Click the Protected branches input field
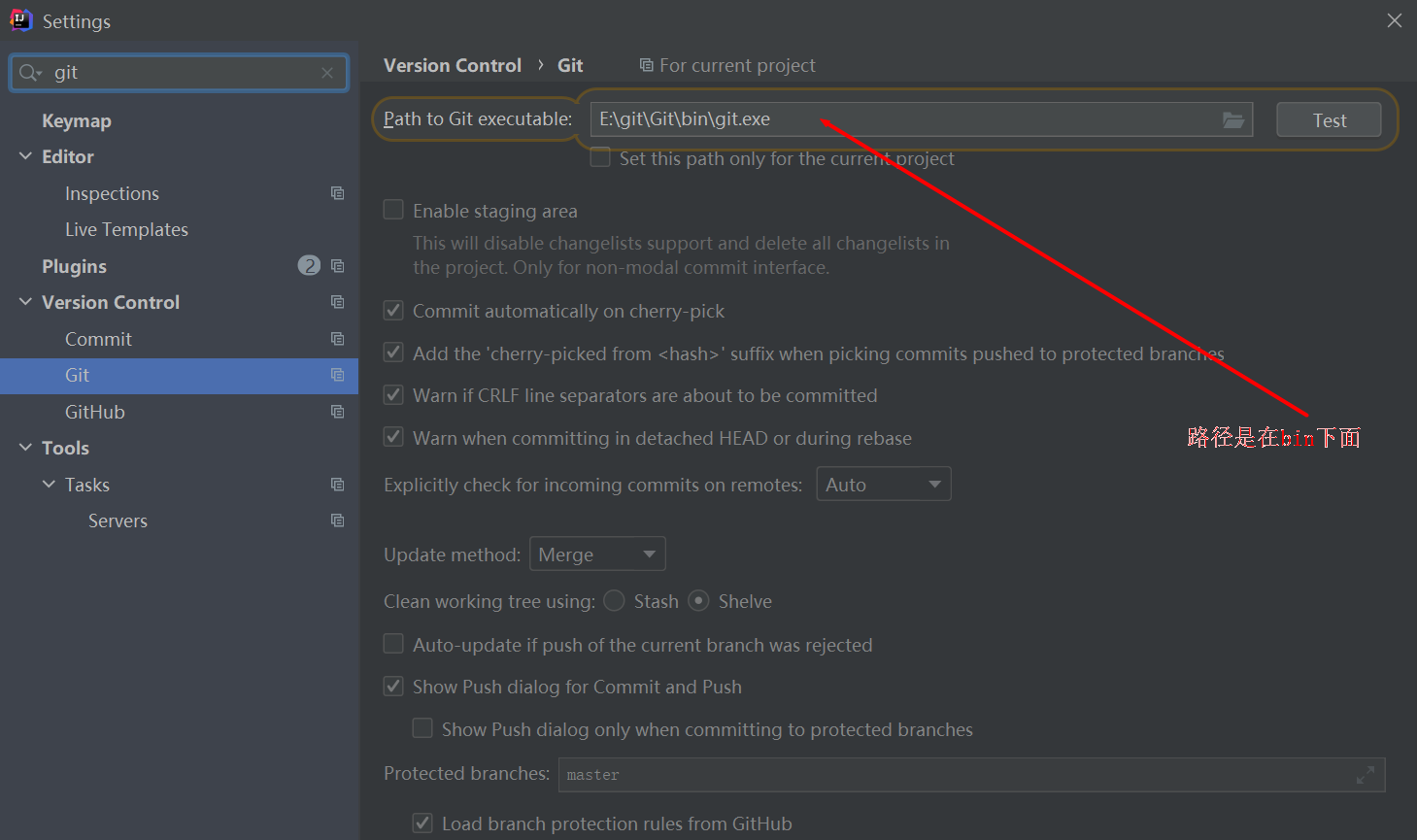 click(x=971, y=775)
